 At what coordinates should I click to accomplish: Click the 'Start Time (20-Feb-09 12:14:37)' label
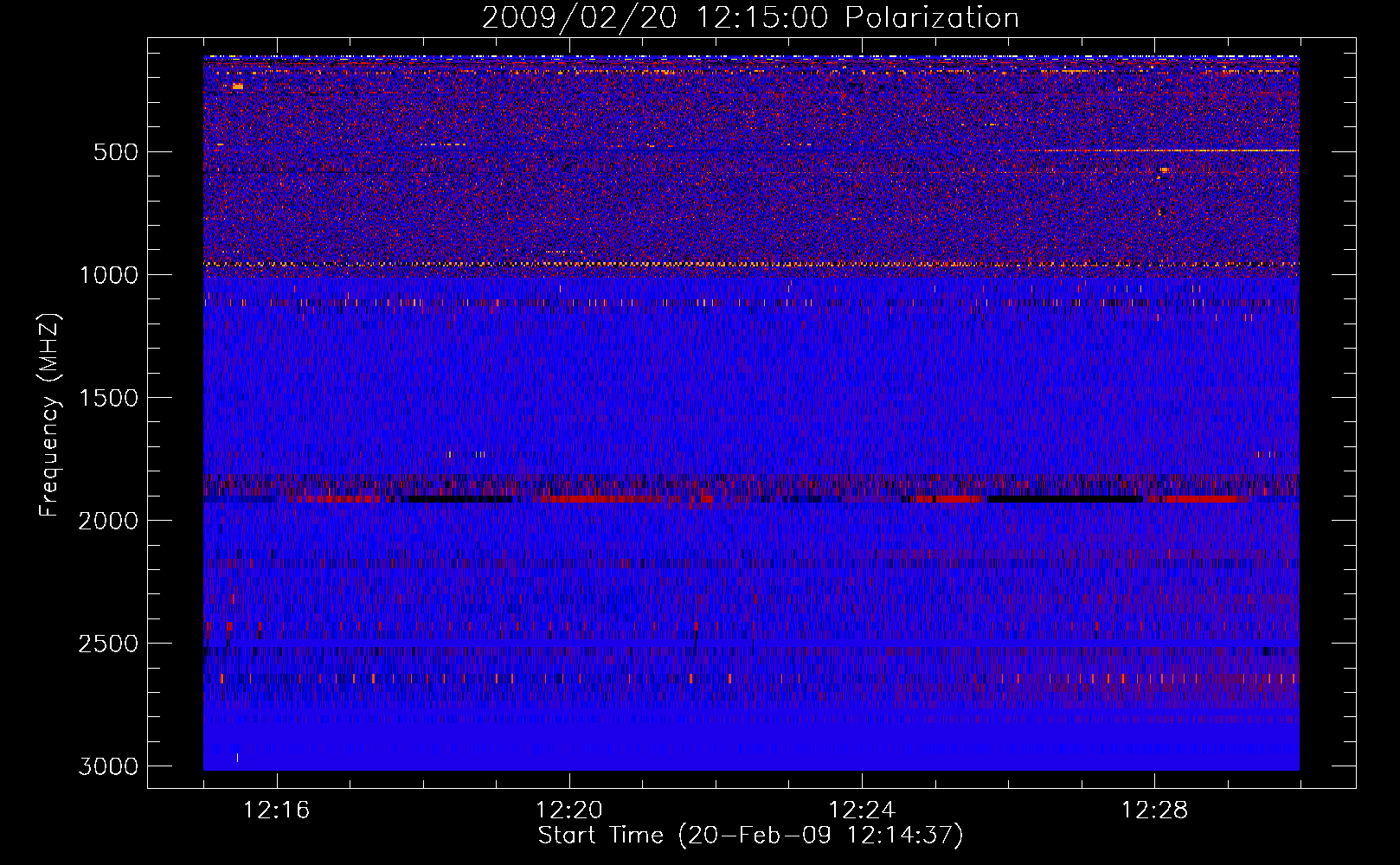pos(750,836)
